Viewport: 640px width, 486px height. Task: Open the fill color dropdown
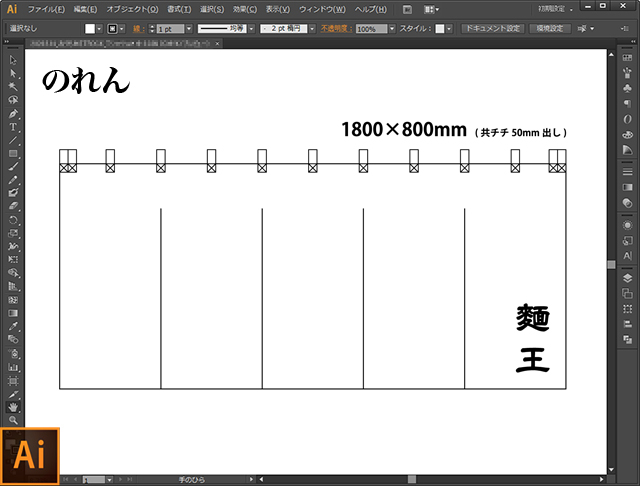(99, 29)
